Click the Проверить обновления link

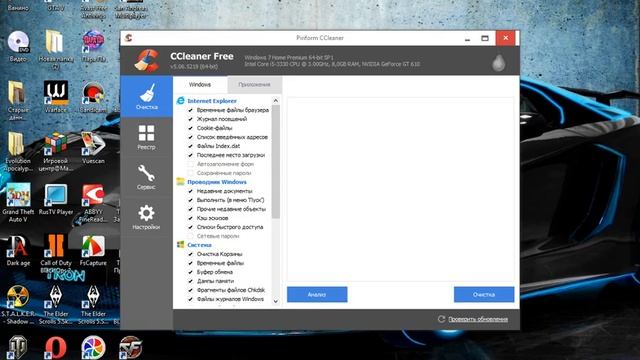click(x=478, y=319)
